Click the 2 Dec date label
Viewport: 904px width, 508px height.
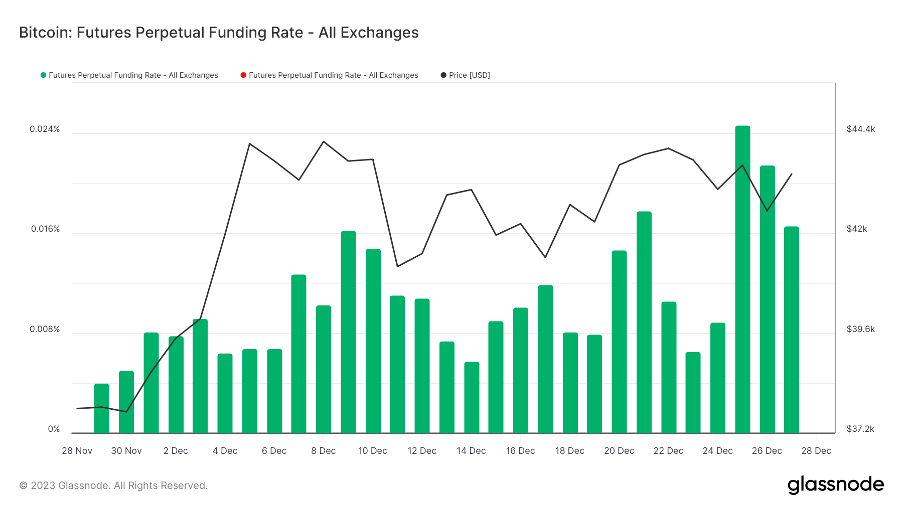point(175,451)
